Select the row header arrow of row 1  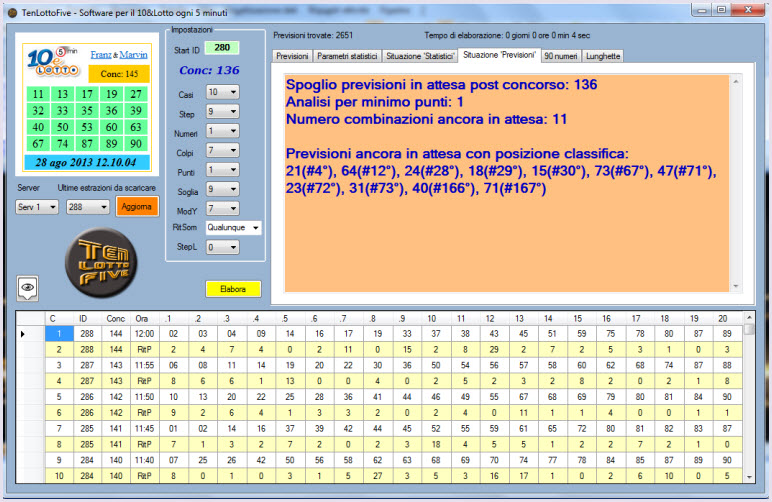30,334
